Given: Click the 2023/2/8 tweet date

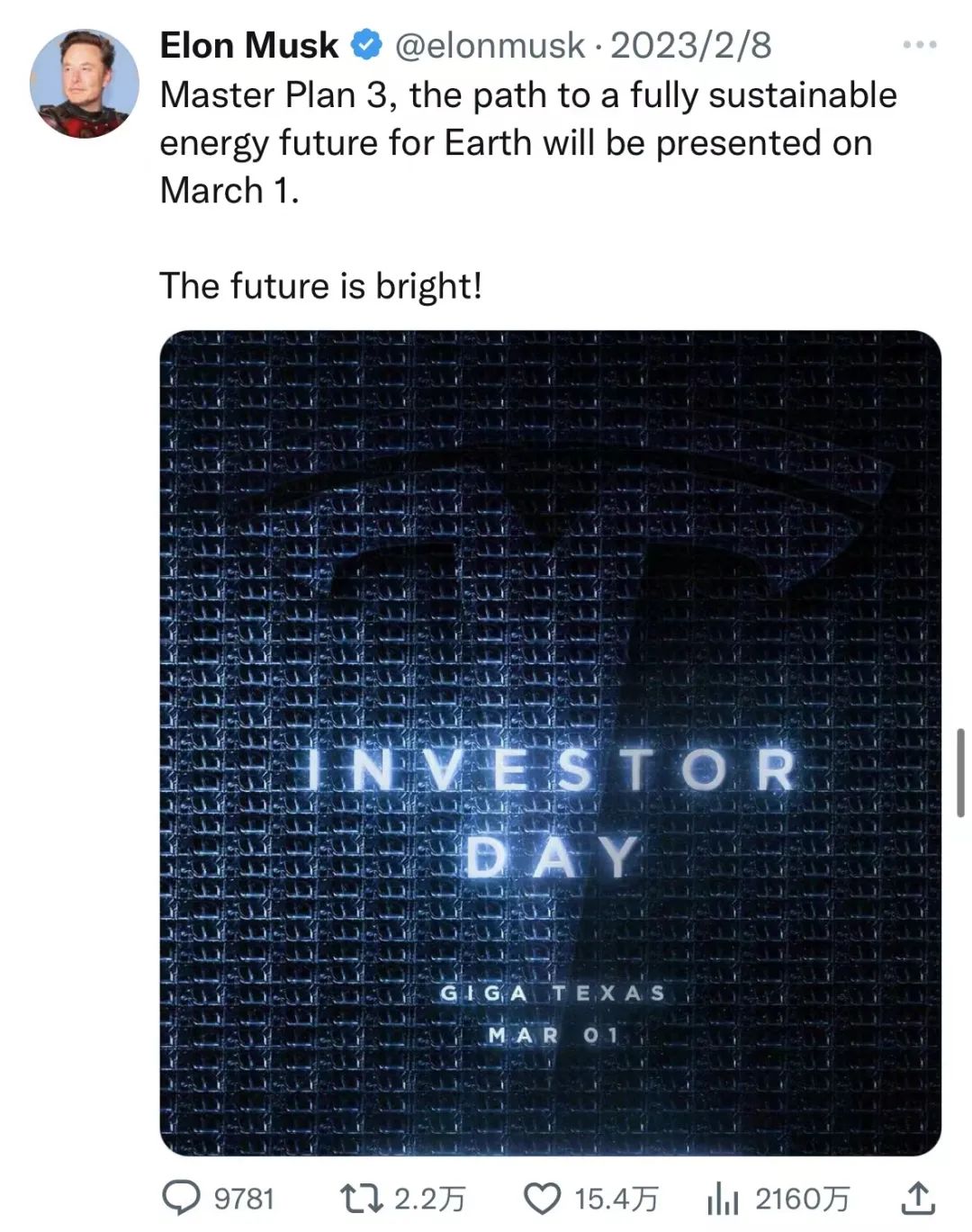Looking at the screenshot, I should (x=690, y=45).
